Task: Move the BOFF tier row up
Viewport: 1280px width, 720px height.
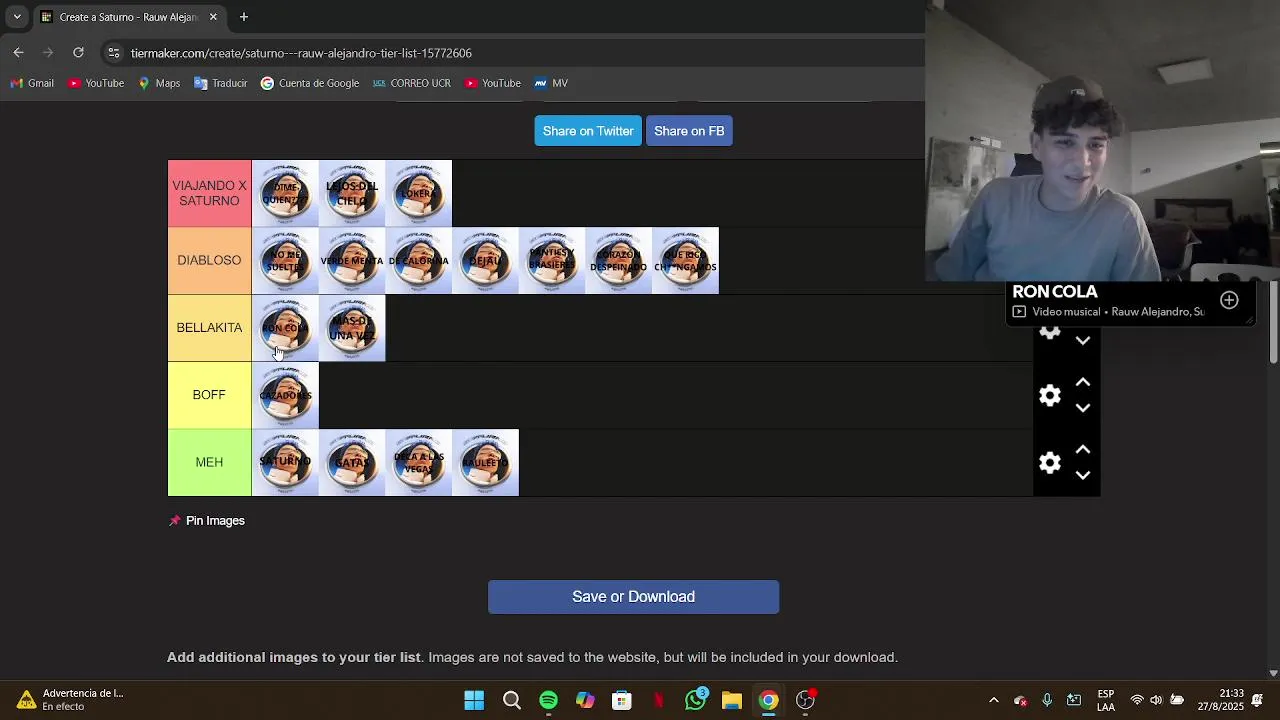Action: tap(1083, 382)
